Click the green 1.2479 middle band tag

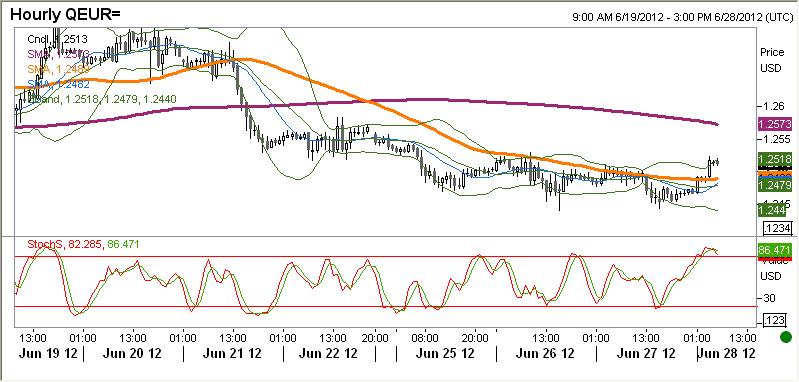click(x=774, y=185)
